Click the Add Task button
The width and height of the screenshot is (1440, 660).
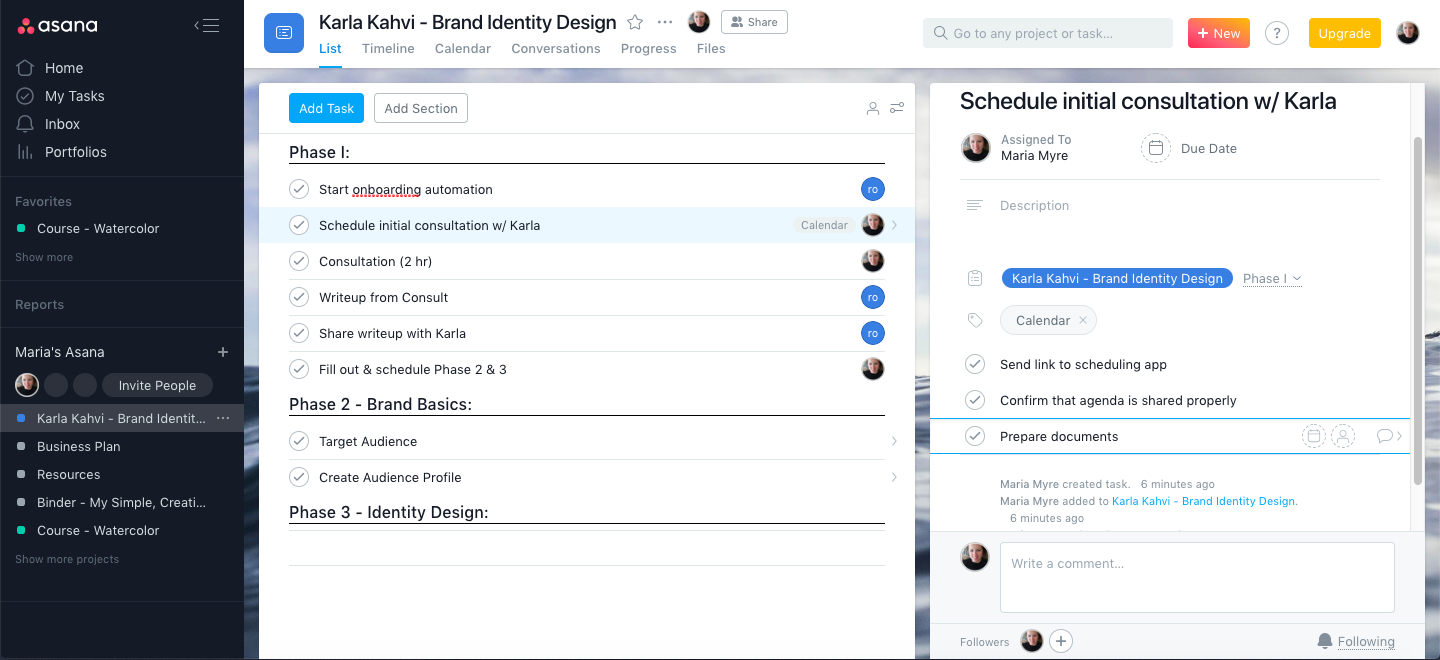pos(326,108)
